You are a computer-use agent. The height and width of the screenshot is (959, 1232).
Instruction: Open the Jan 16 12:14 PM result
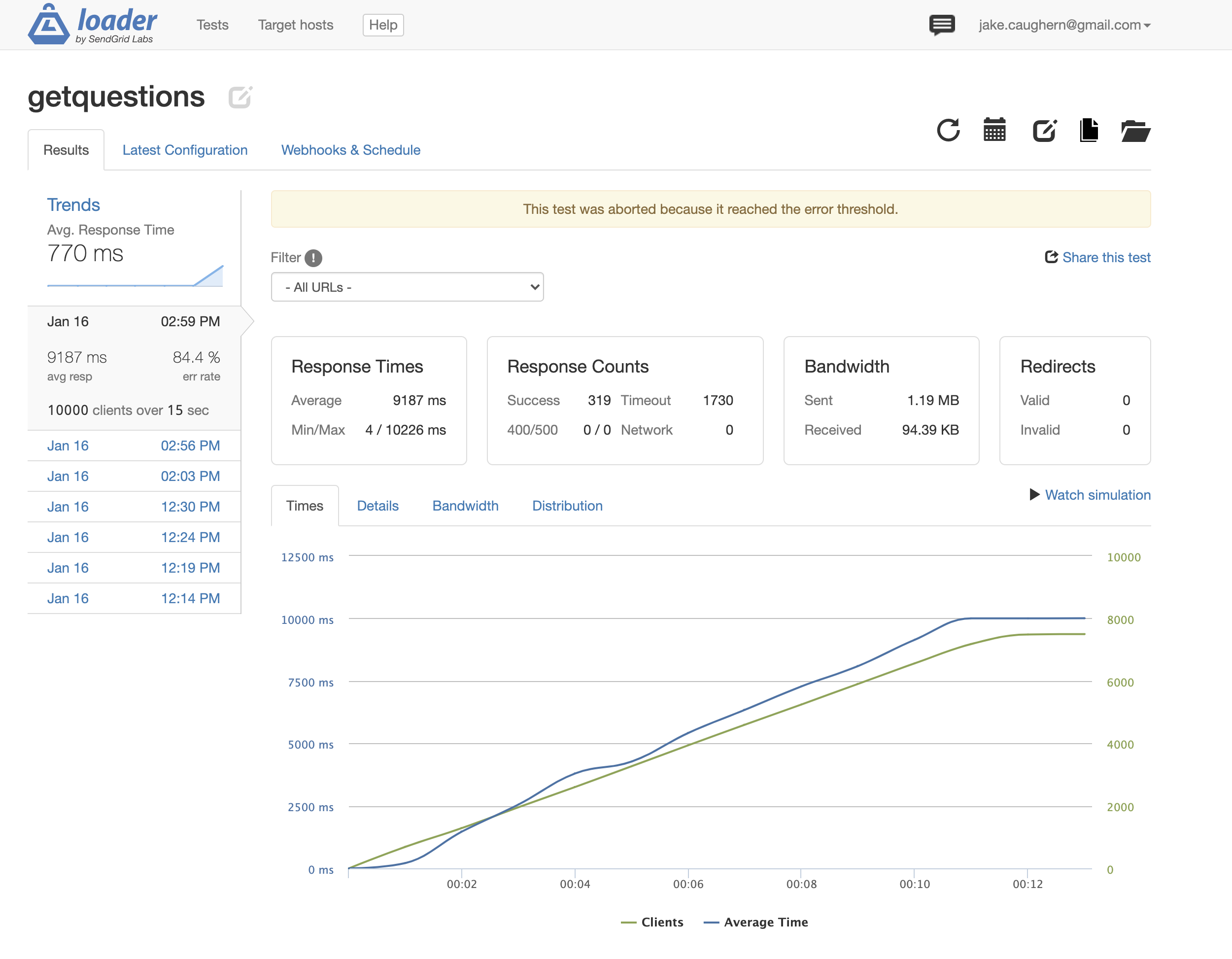coord(134,598)
